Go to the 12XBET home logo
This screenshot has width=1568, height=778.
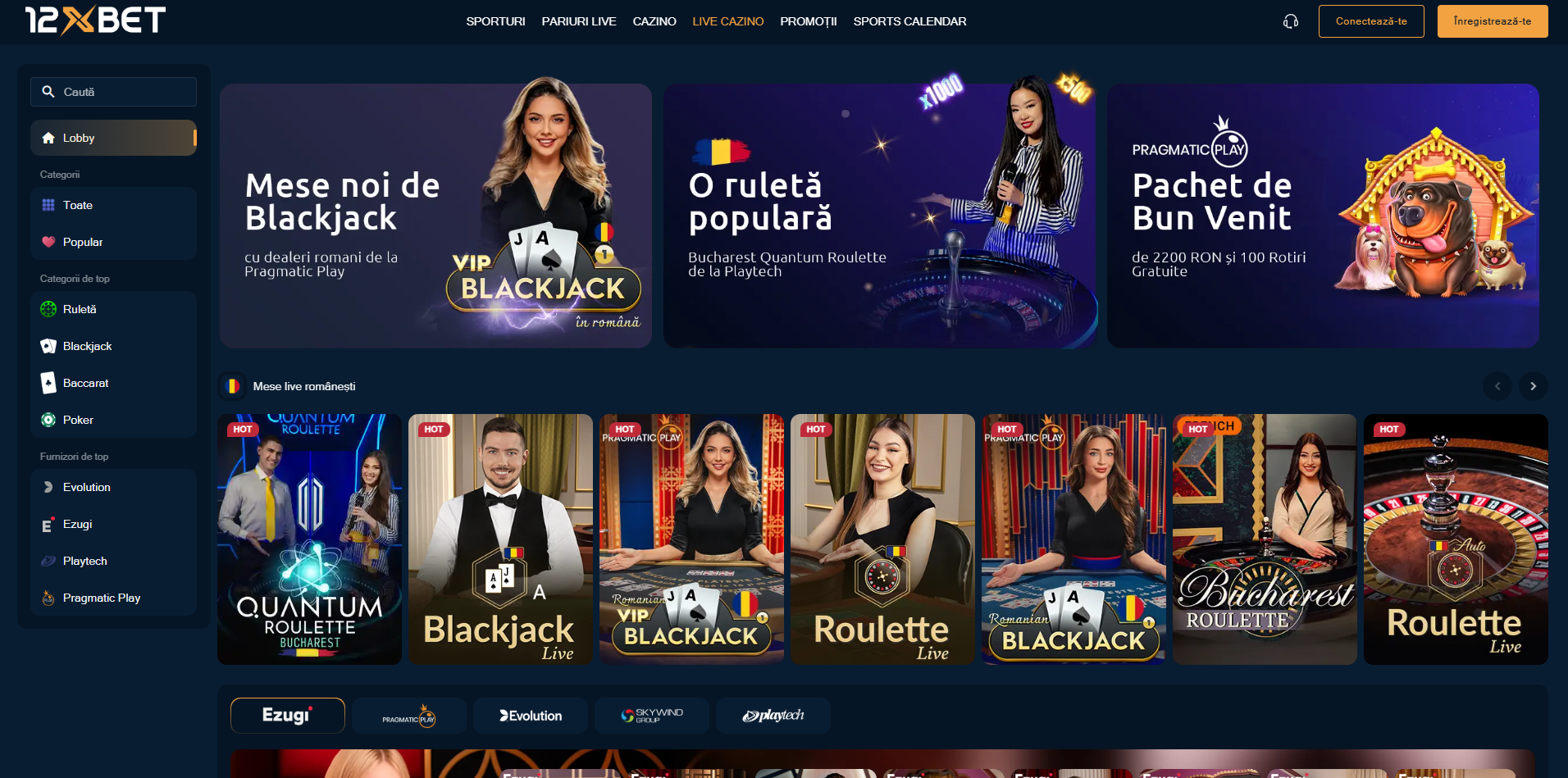click(x=95, y=20)
